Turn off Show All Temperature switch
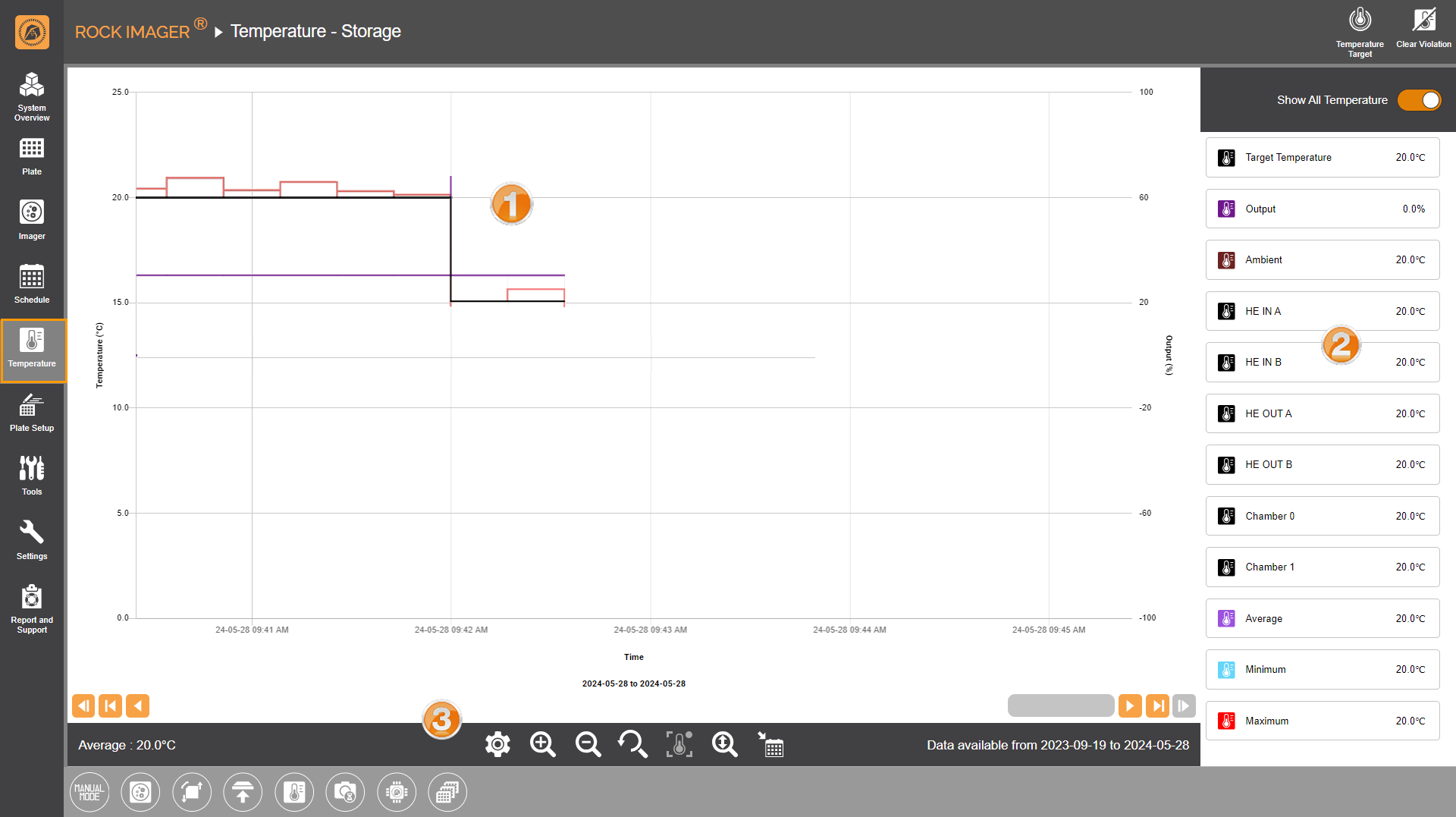 point(1419,100)
